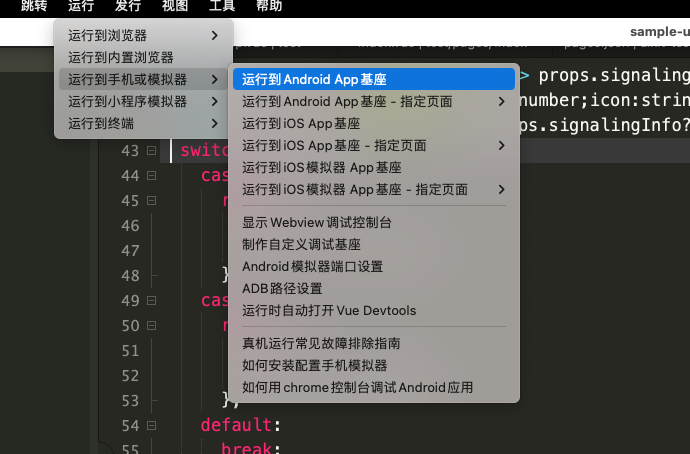The width and height of the screenshot is (690, 454).
Task: Open the 视图 menu in menu bar
Action: [x=175, y=6]
